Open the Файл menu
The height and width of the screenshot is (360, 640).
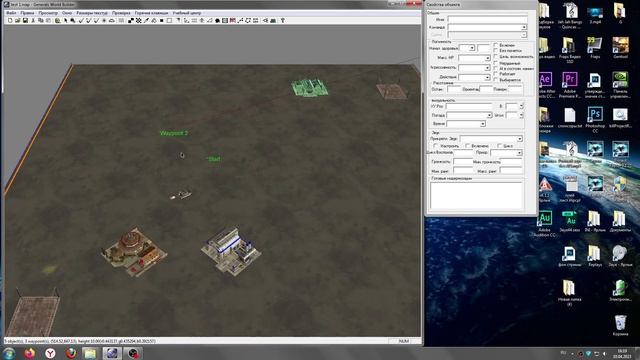[11, 13]
